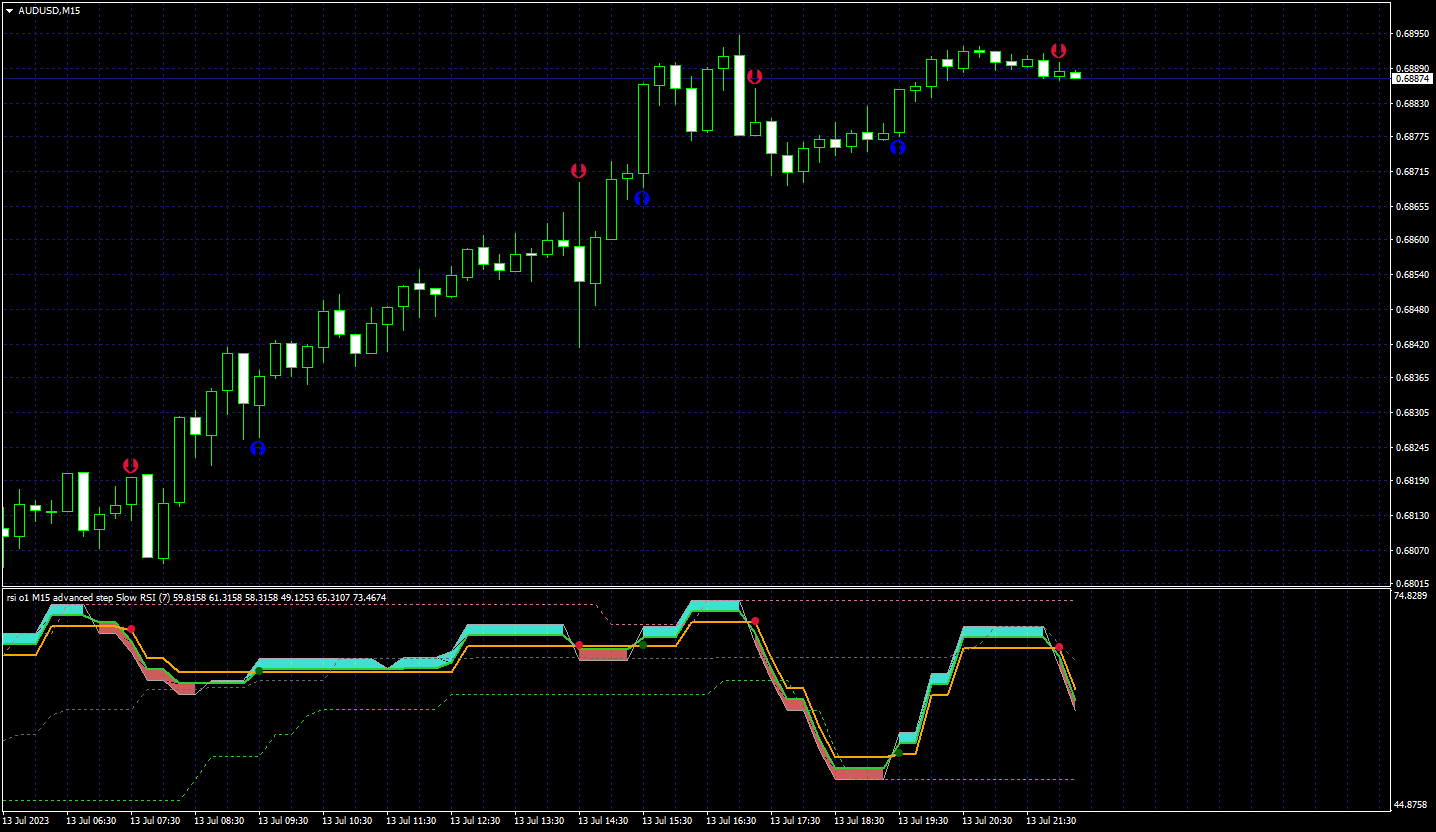Click the 13 Jul 2023 date label
Viewport: 1436px width, 832px height.
tap(26, 821)
